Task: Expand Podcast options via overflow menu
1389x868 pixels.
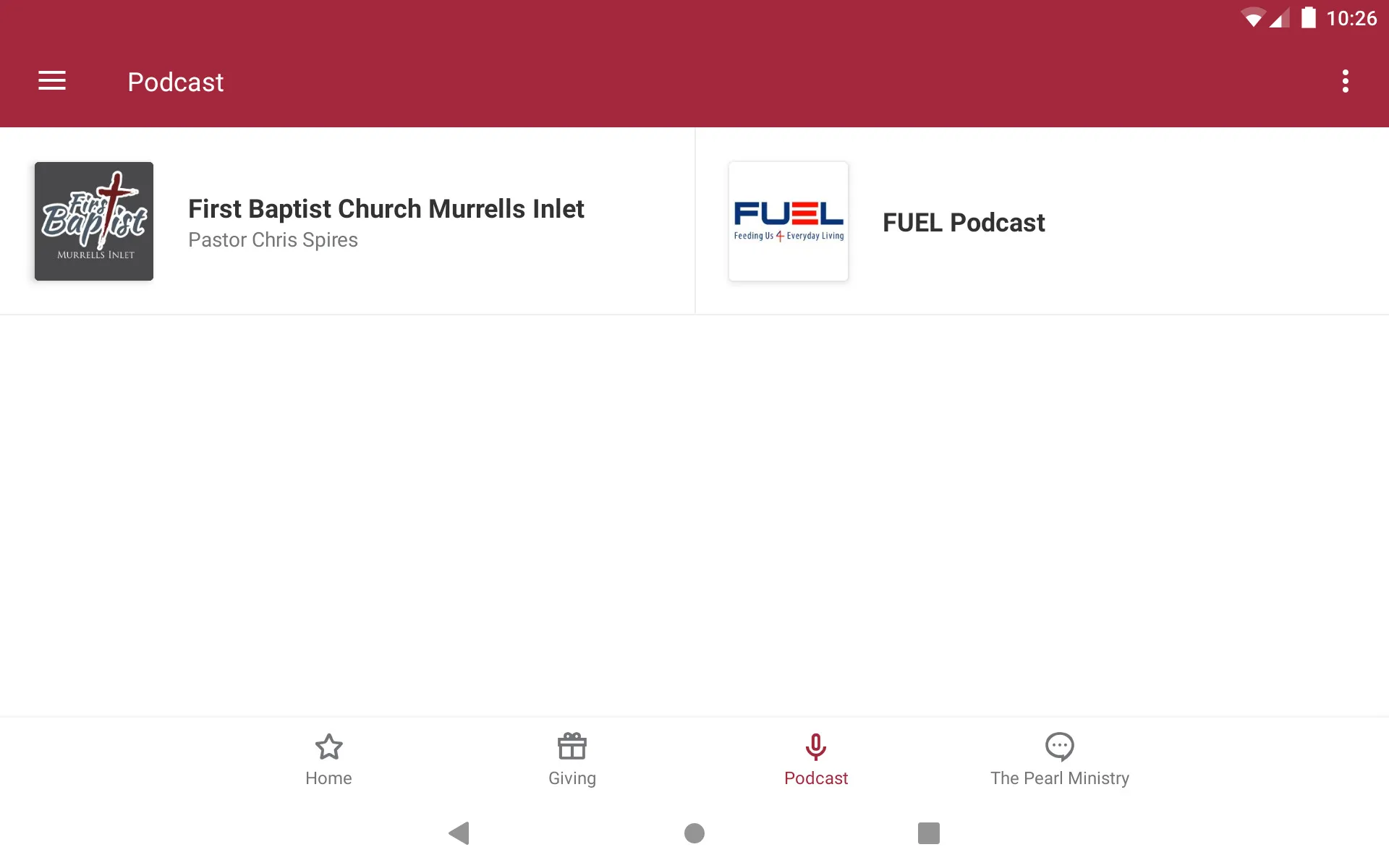Action: [1346, 81]
